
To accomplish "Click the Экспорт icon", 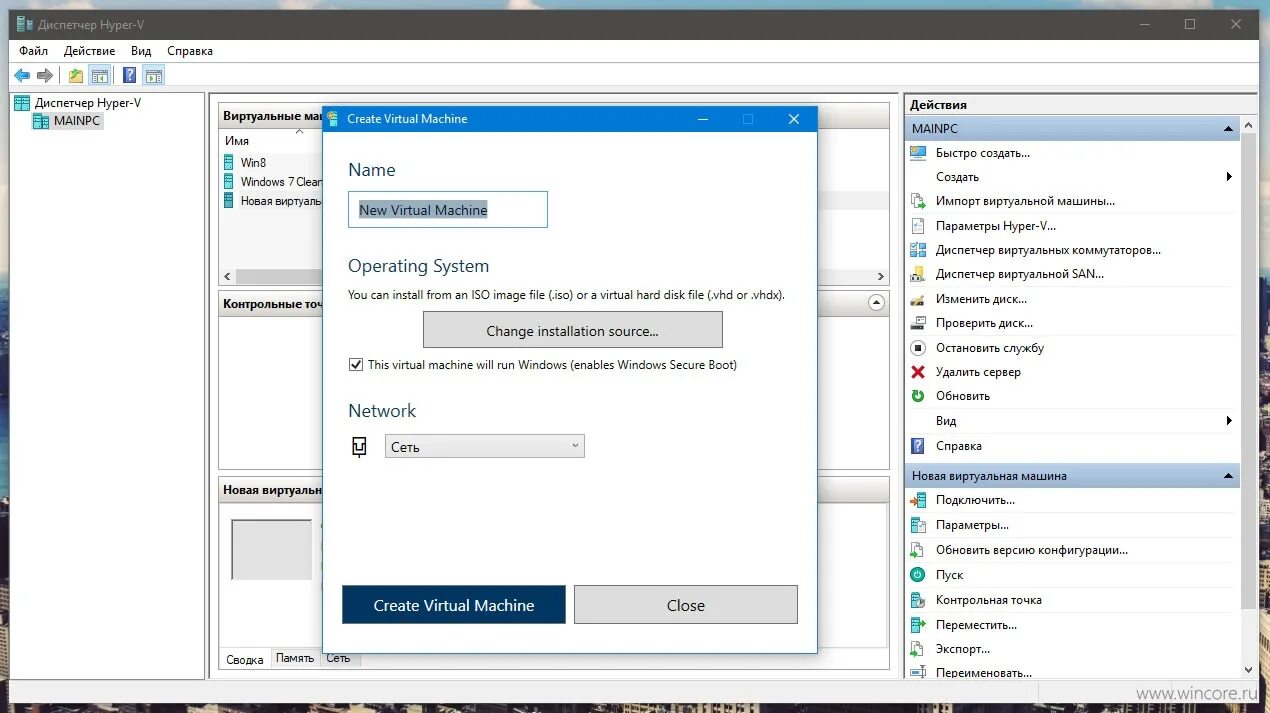I will pos(918,649).
